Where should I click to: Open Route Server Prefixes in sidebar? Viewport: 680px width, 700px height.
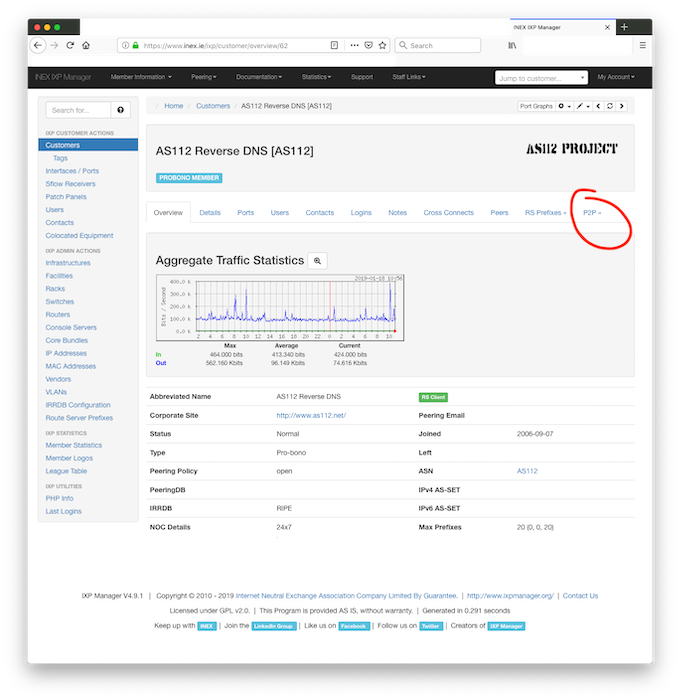pyautogui.click(x=79, y=418)
